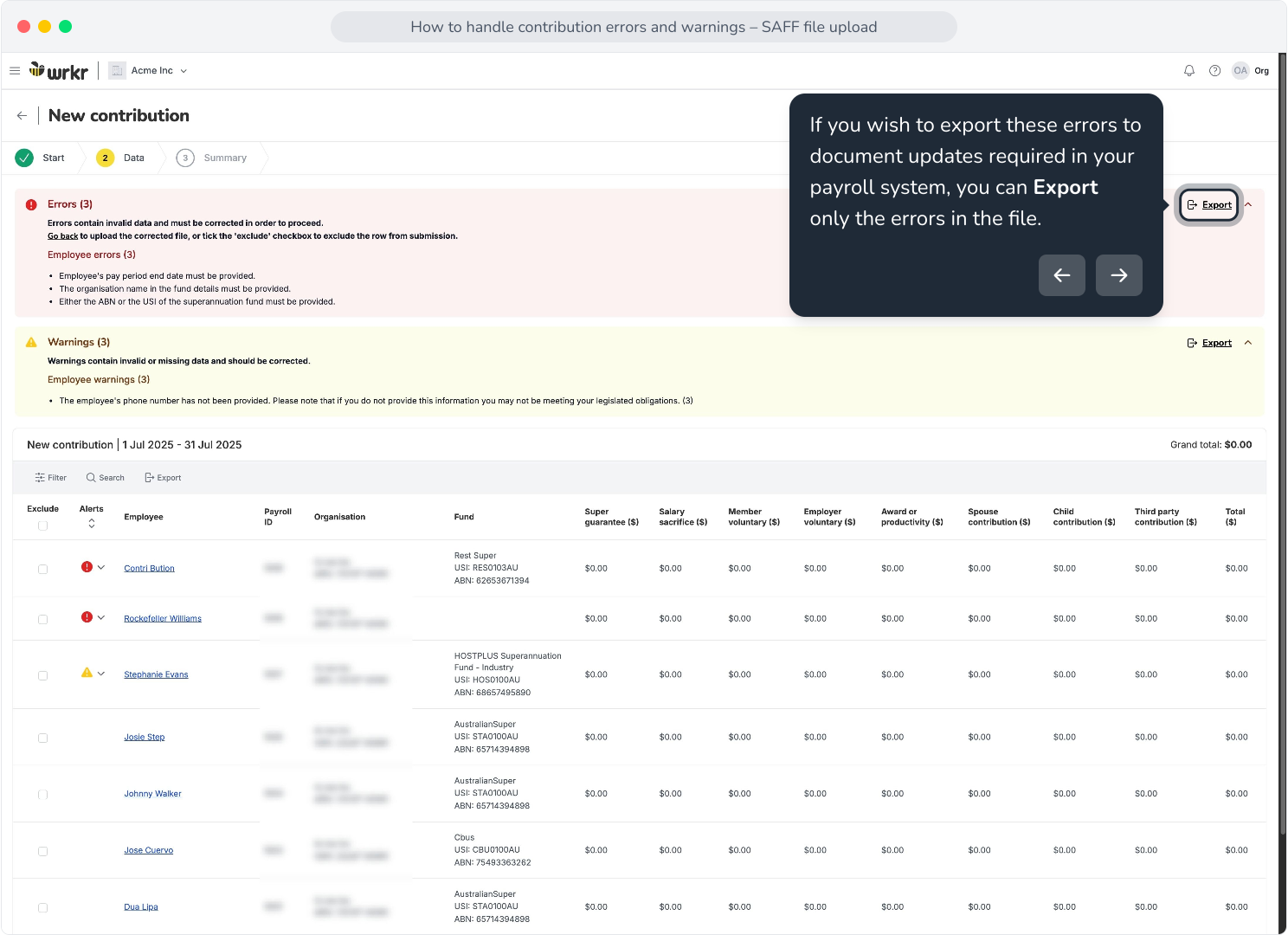Open the help question mark icon
Image resolution: width=1288 pixels, height=935 pixels.
point(1214,71)
